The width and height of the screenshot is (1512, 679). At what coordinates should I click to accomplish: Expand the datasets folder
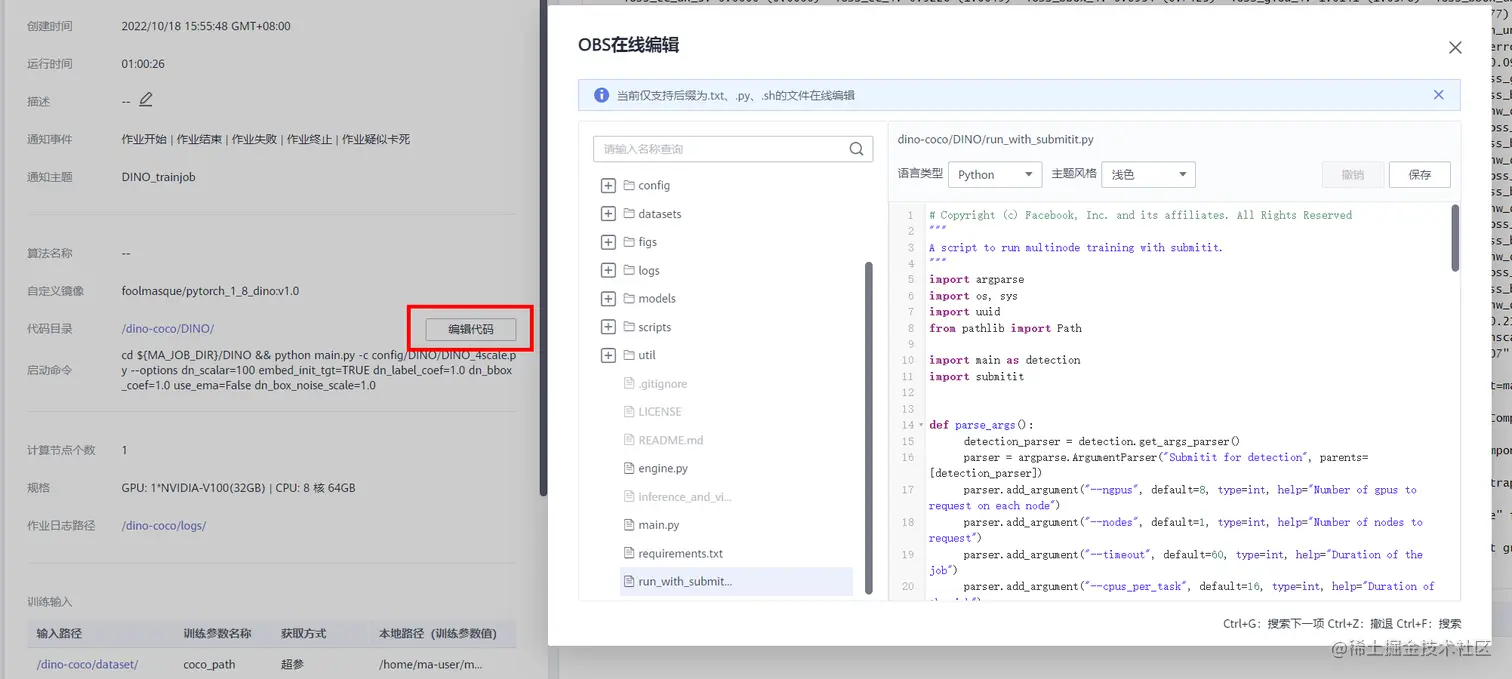coord(608,214)
